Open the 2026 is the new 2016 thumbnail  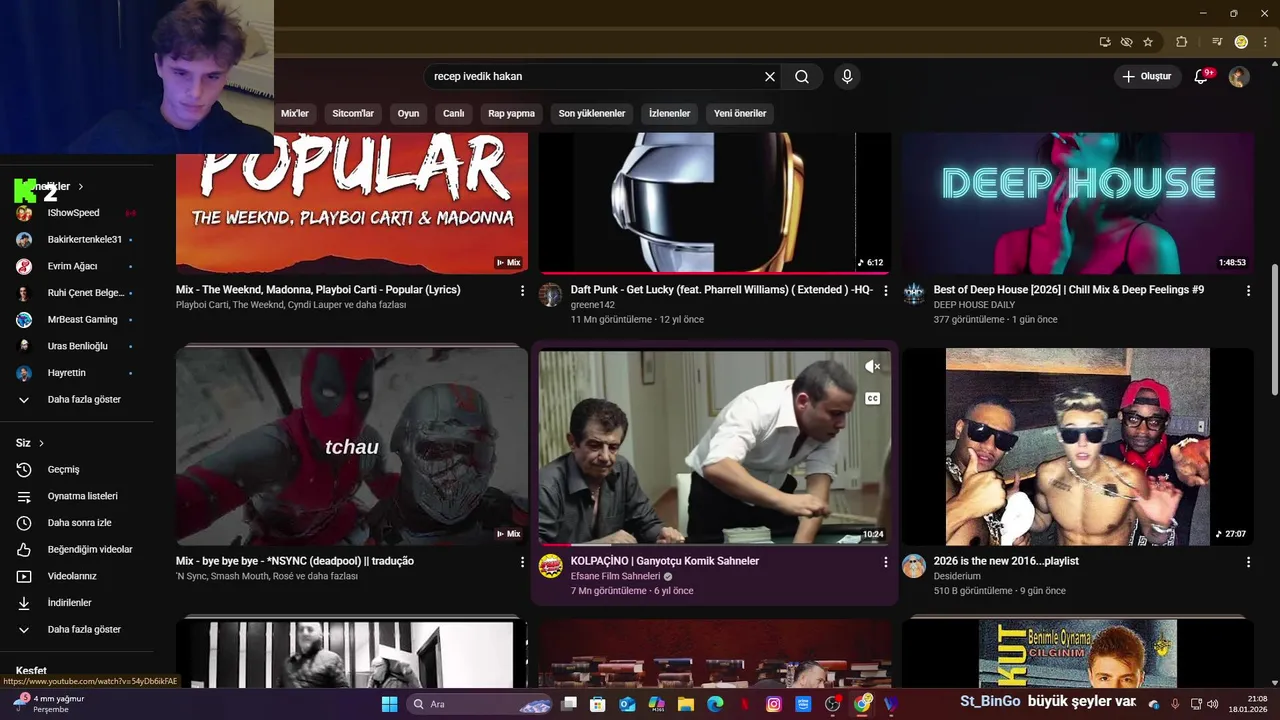coord(1078,447)
